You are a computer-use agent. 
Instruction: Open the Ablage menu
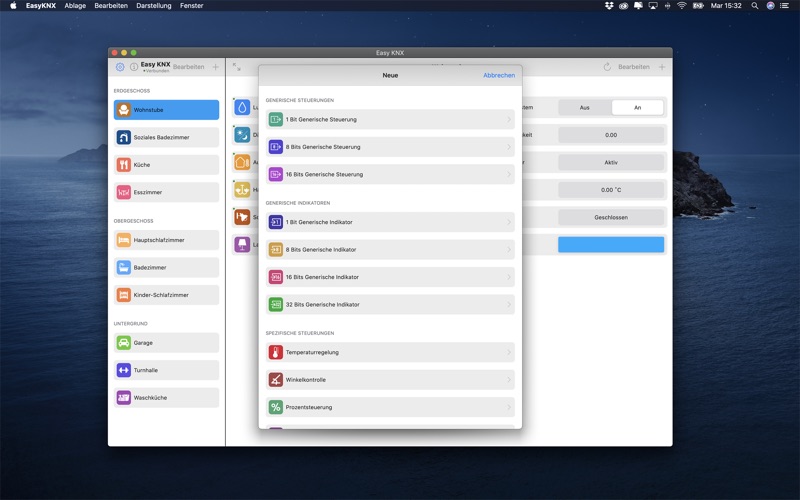[75, 6]
